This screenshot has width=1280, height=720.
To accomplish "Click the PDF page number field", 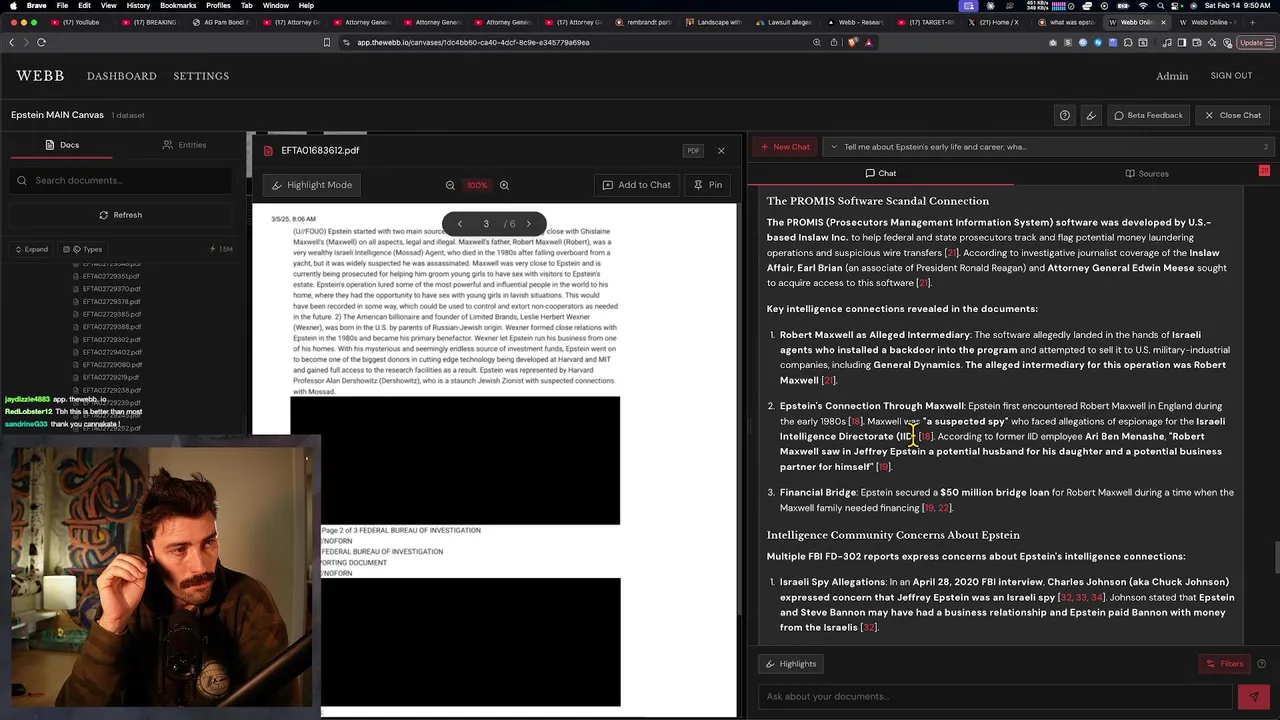I will click(486, 224).
